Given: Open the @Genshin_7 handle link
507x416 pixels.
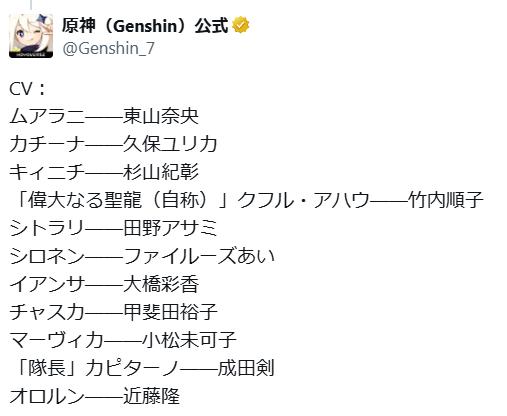Looking at the screenshot, I should click(109, 48).
